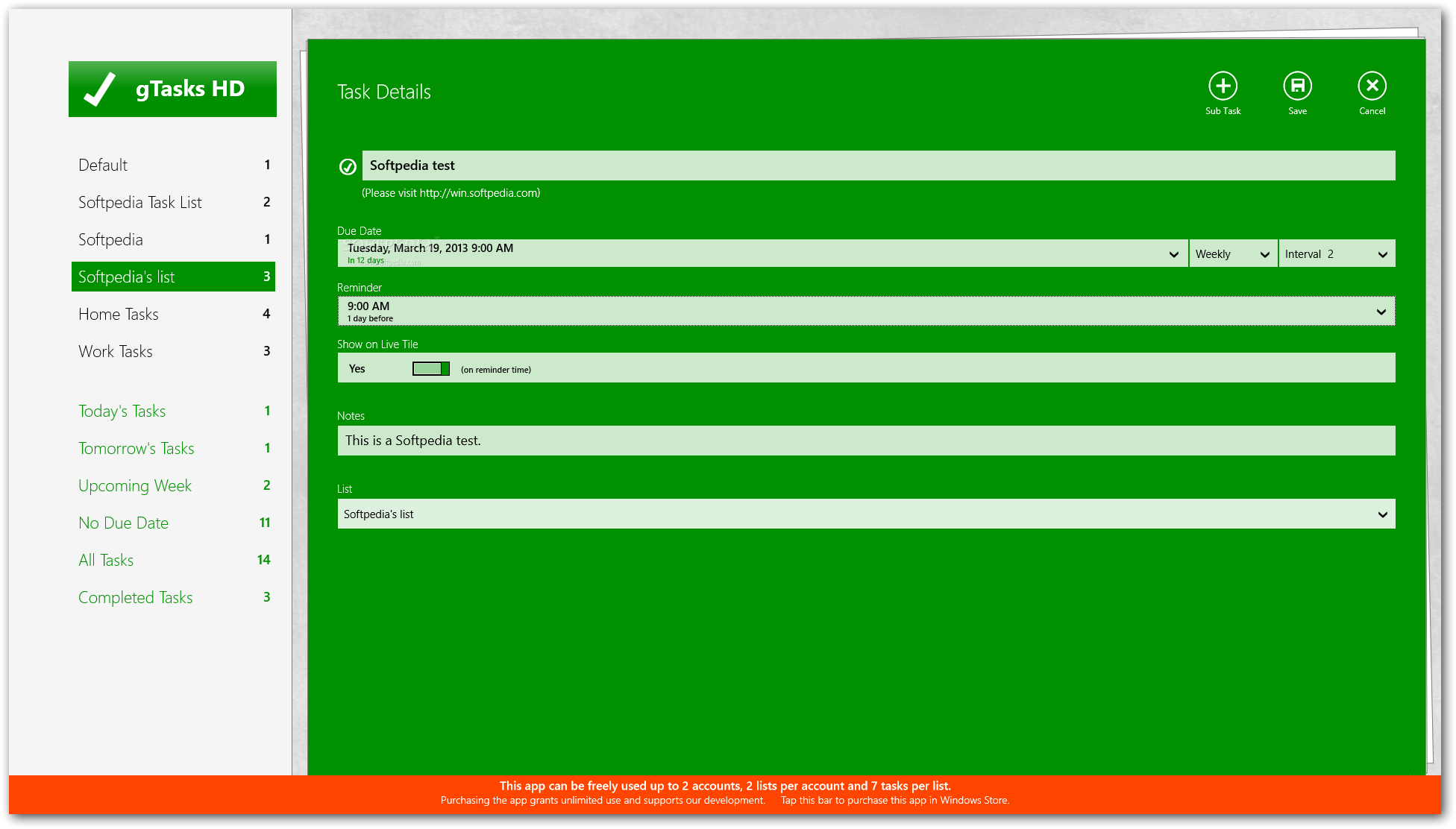View tasks with No Due Date
1456x829 pixels.
click(x=173, y=523)
